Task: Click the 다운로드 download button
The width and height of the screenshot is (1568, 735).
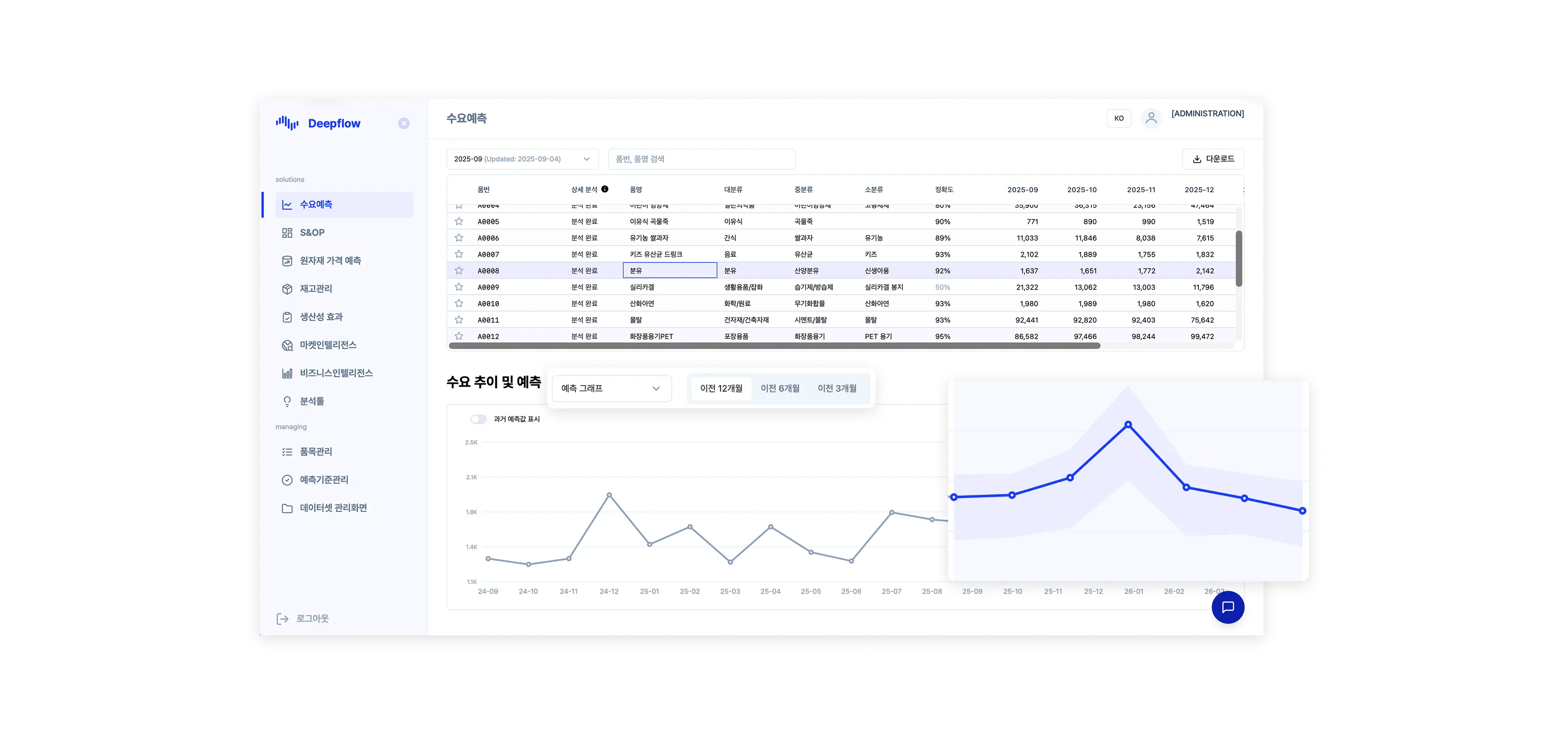Action: pos(1213,159)
